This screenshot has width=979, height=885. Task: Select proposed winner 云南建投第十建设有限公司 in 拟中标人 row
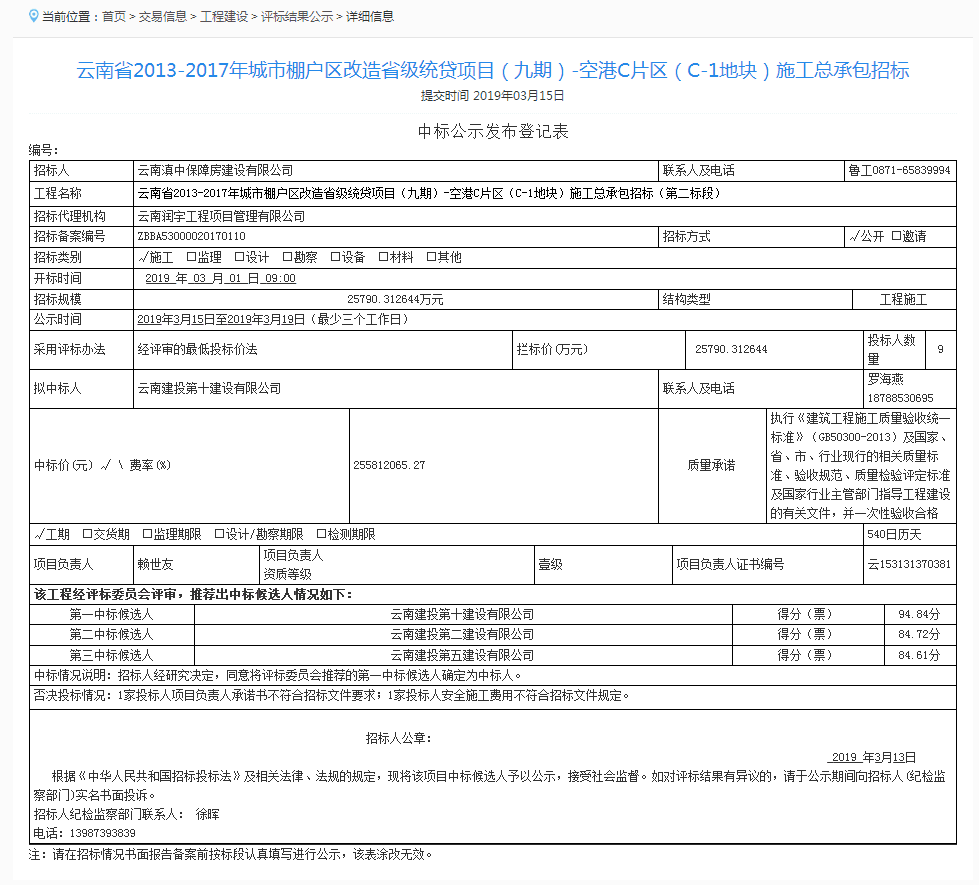pyautogui.click(x=209, y=388)
